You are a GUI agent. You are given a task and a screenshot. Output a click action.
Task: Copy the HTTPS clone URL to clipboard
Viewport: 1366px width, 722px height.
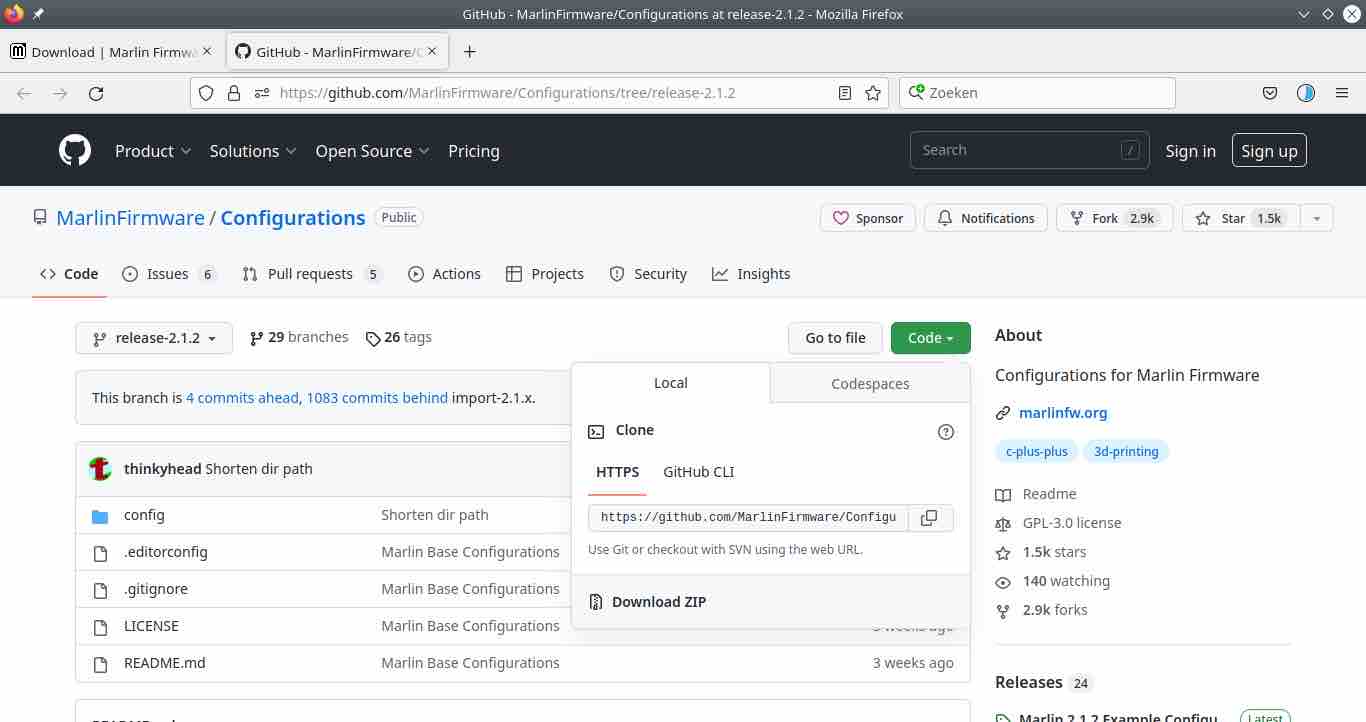tap(929, 518)
